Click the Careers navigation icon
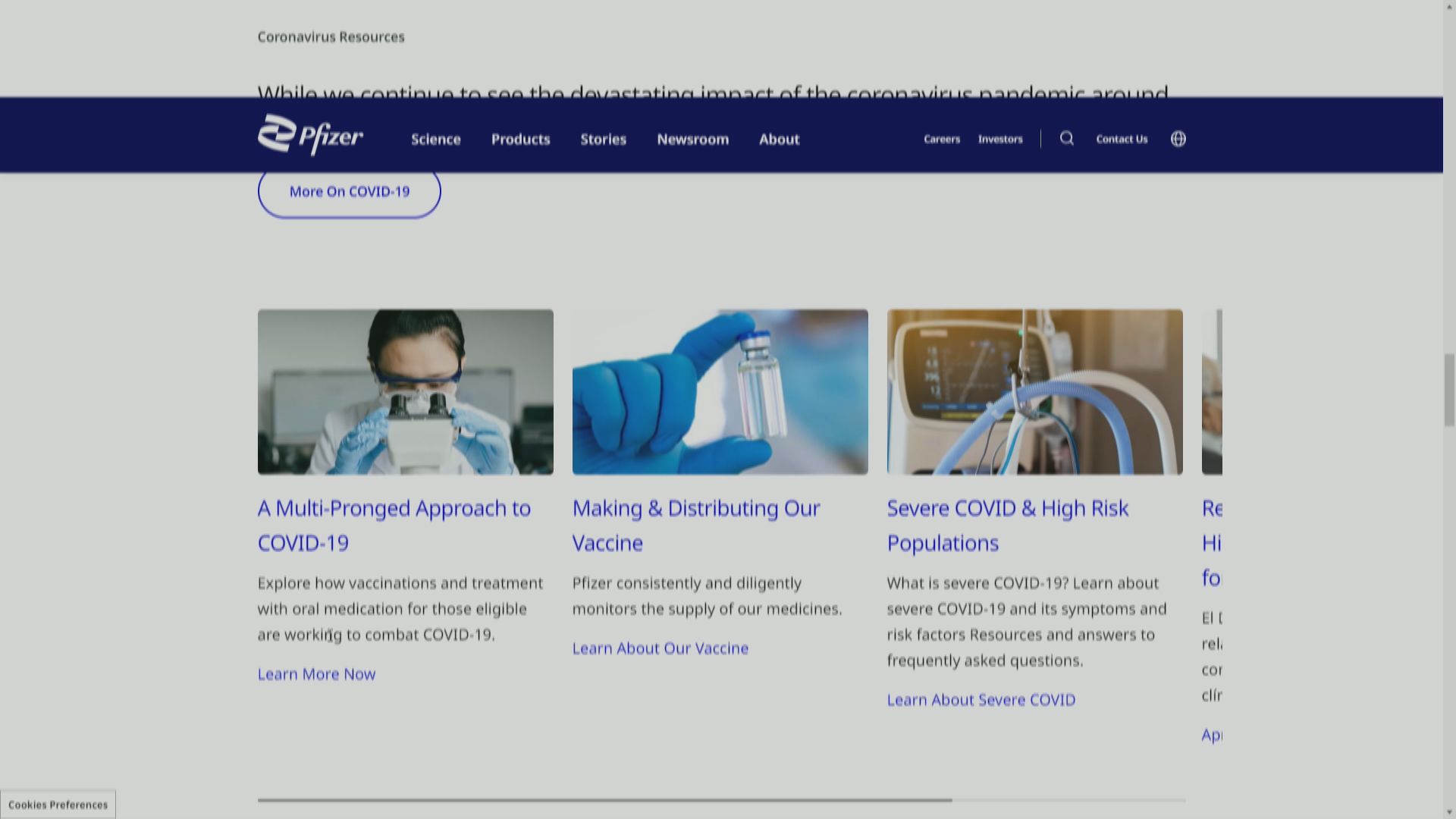This screenshot has height=819, width=1456. click(942, 138)
